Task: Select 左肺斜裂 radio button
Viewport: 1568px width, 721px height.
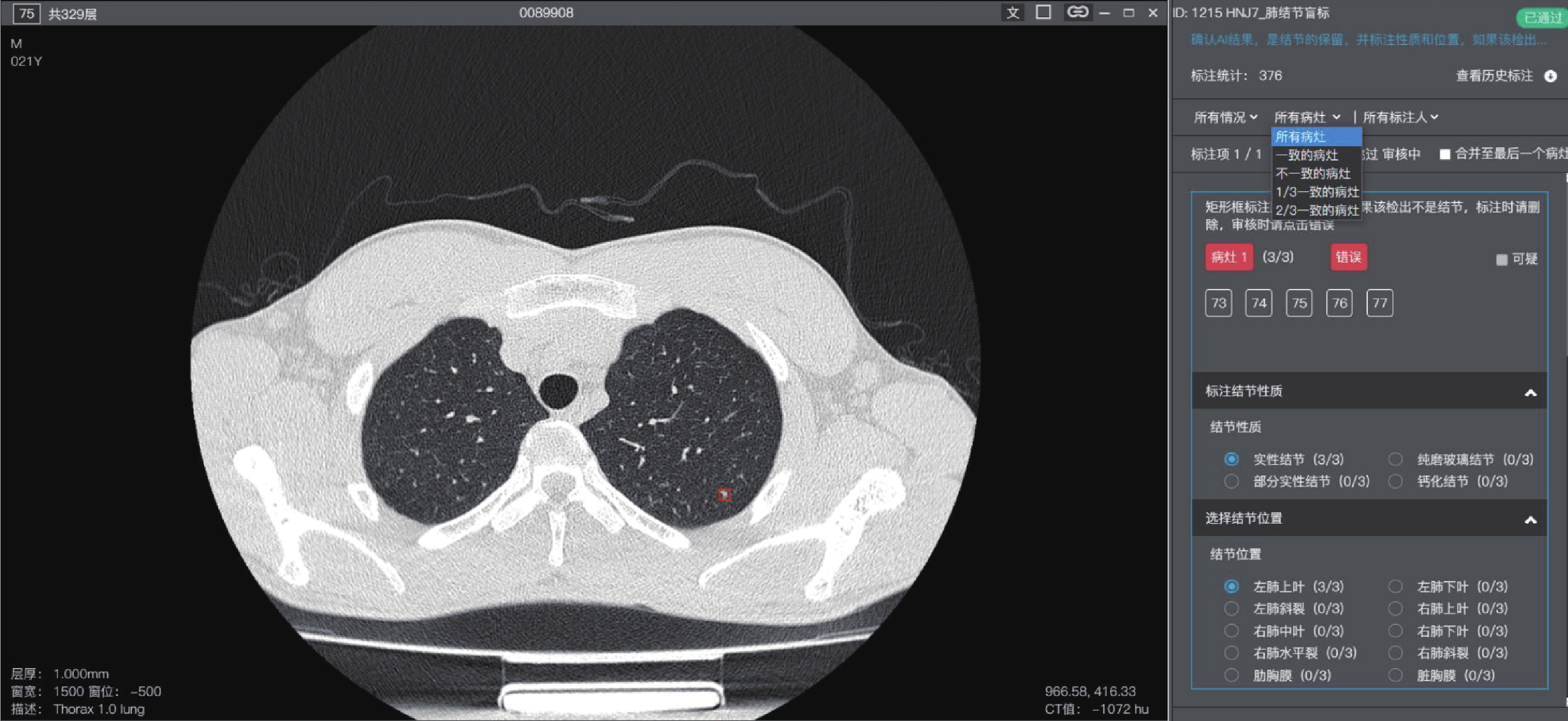Action: click(x=1231, y=608)
